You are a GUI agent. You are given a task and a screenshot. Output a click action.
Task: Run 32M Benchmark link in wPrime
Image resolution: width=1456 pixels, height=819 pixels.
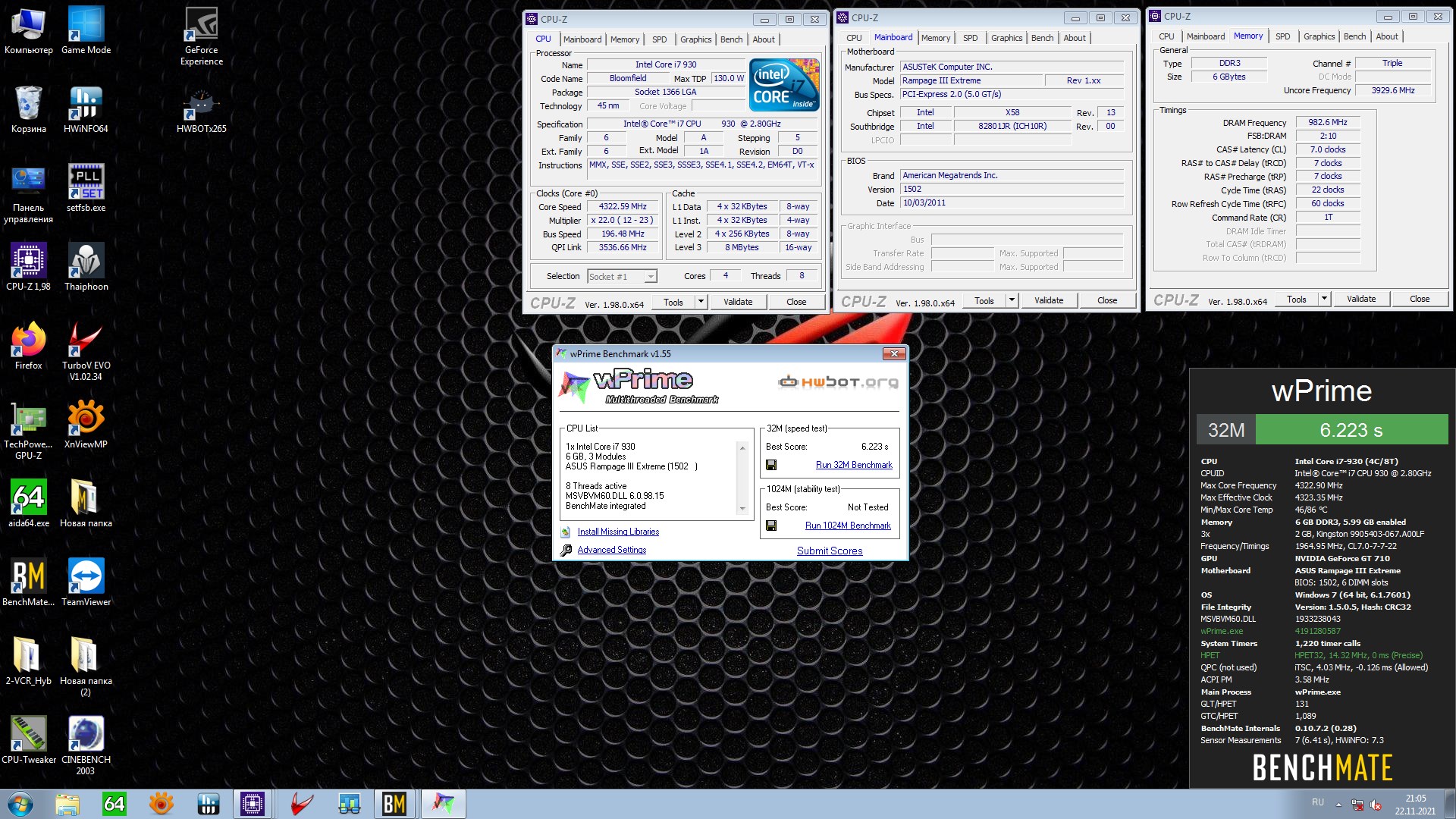(x=854, y=465)
